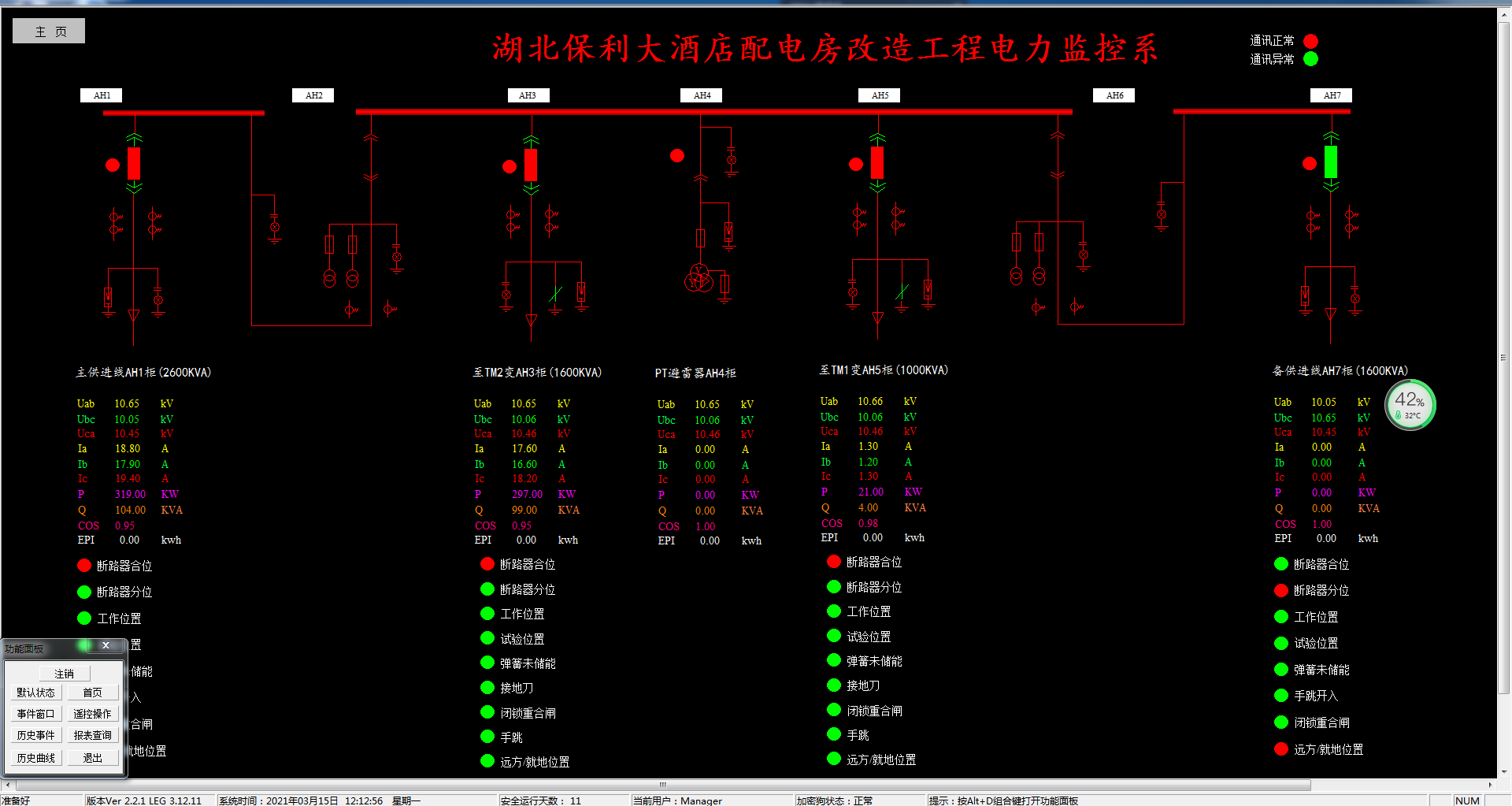1512x806 pixels.
Task: Select the AH4 cabinet label
Action: click(x=702, y=95)
